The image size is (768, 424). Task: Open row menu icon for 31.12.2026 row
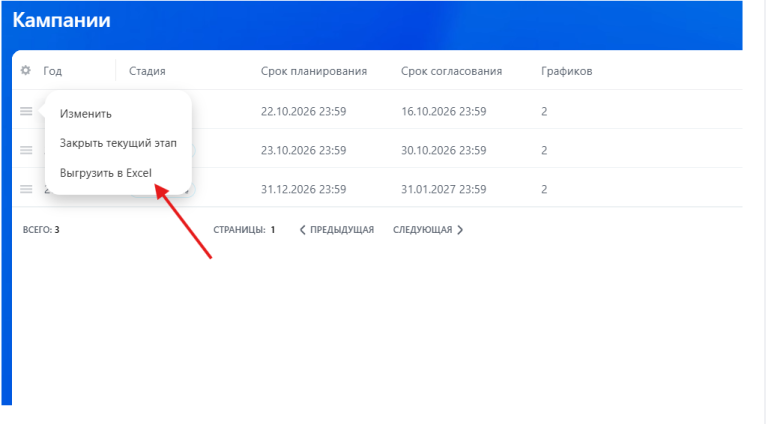pyautogui.click(x=26, y=189)
